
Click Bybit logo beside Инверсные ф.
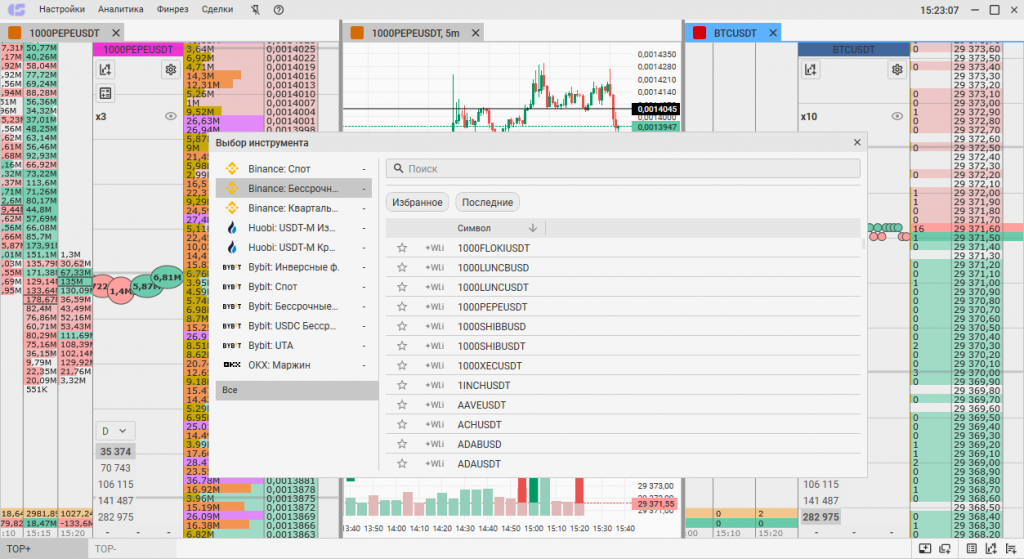232,267
